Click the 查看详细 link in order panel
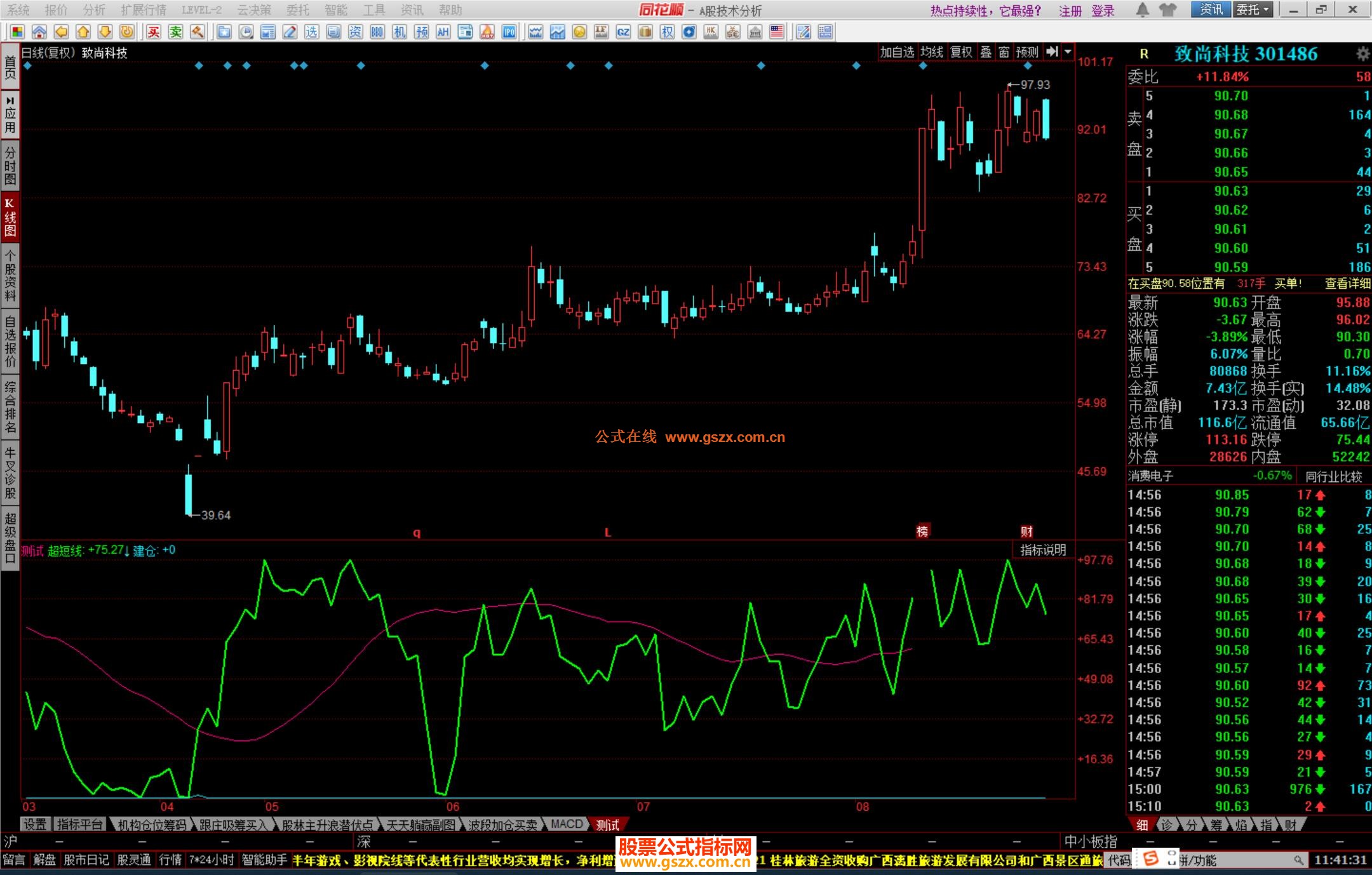This screenshot has height=875, width=1372. 1347,284
